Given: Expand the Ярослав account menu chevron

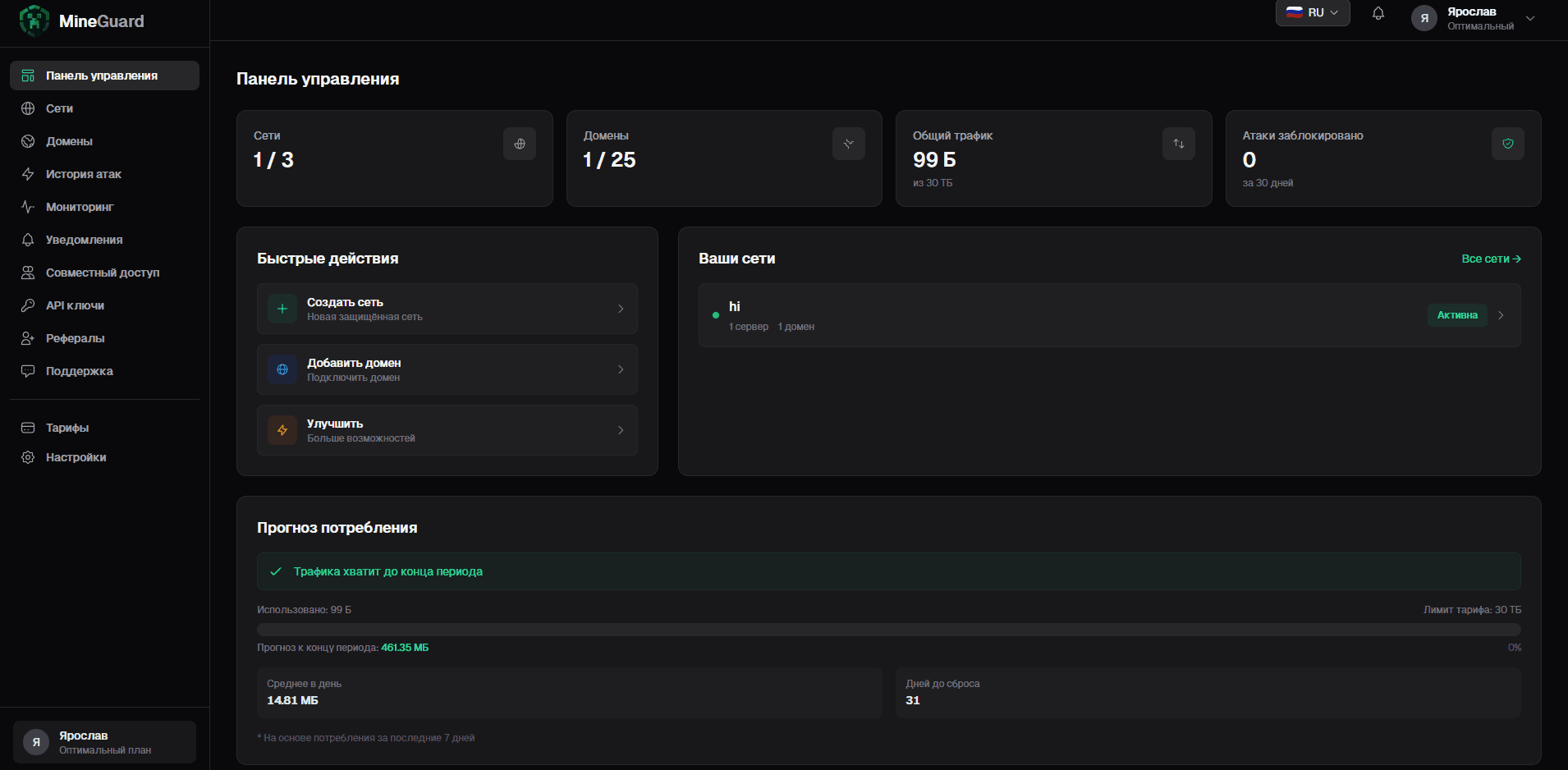Looking at the screenshot, I should pyautogui.click(x=1530, y=18).
